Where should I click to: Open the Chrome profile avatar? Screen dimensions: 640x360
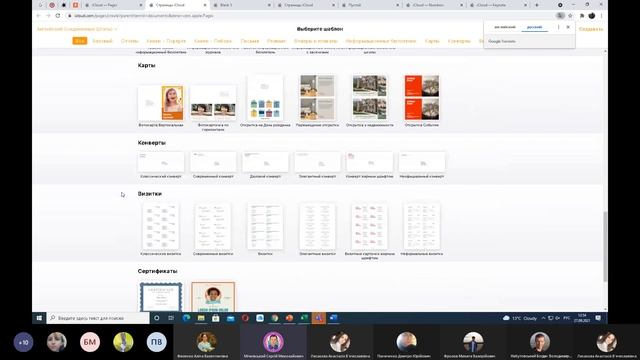point(591,16)
